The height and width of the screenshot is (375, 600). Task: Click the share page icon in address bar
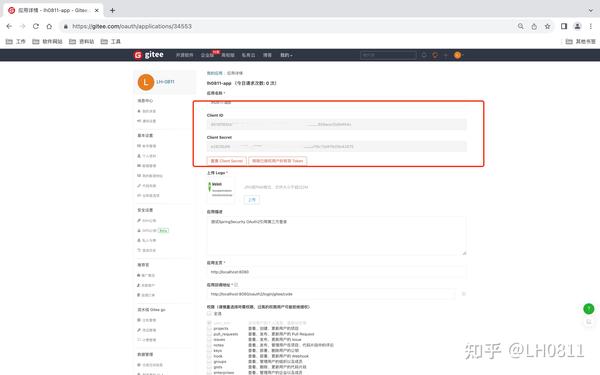534,26
